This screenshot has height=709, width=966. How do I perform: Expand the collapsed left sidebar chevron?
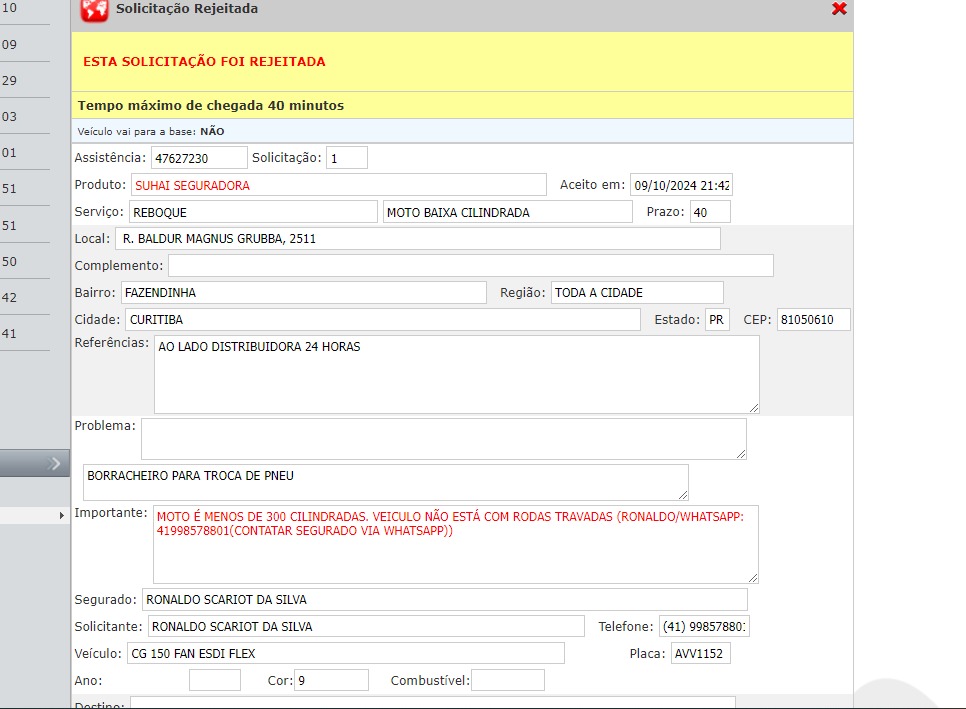[55, 463]
